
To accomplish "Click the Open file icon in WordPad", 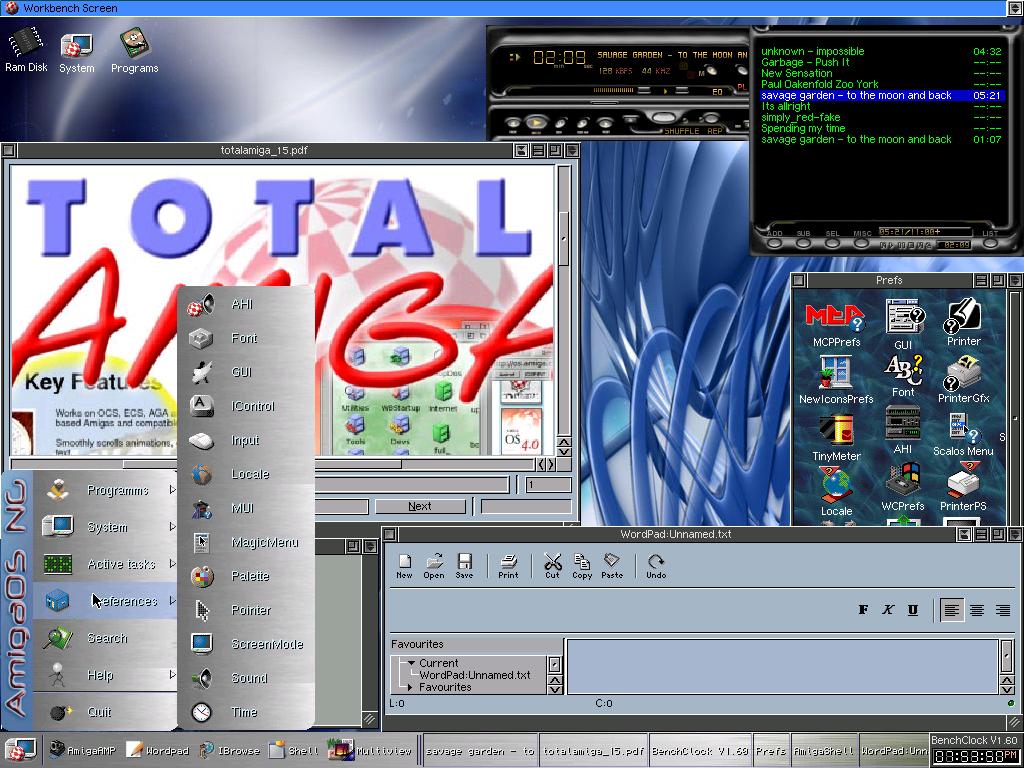I will tap(434, 566).
